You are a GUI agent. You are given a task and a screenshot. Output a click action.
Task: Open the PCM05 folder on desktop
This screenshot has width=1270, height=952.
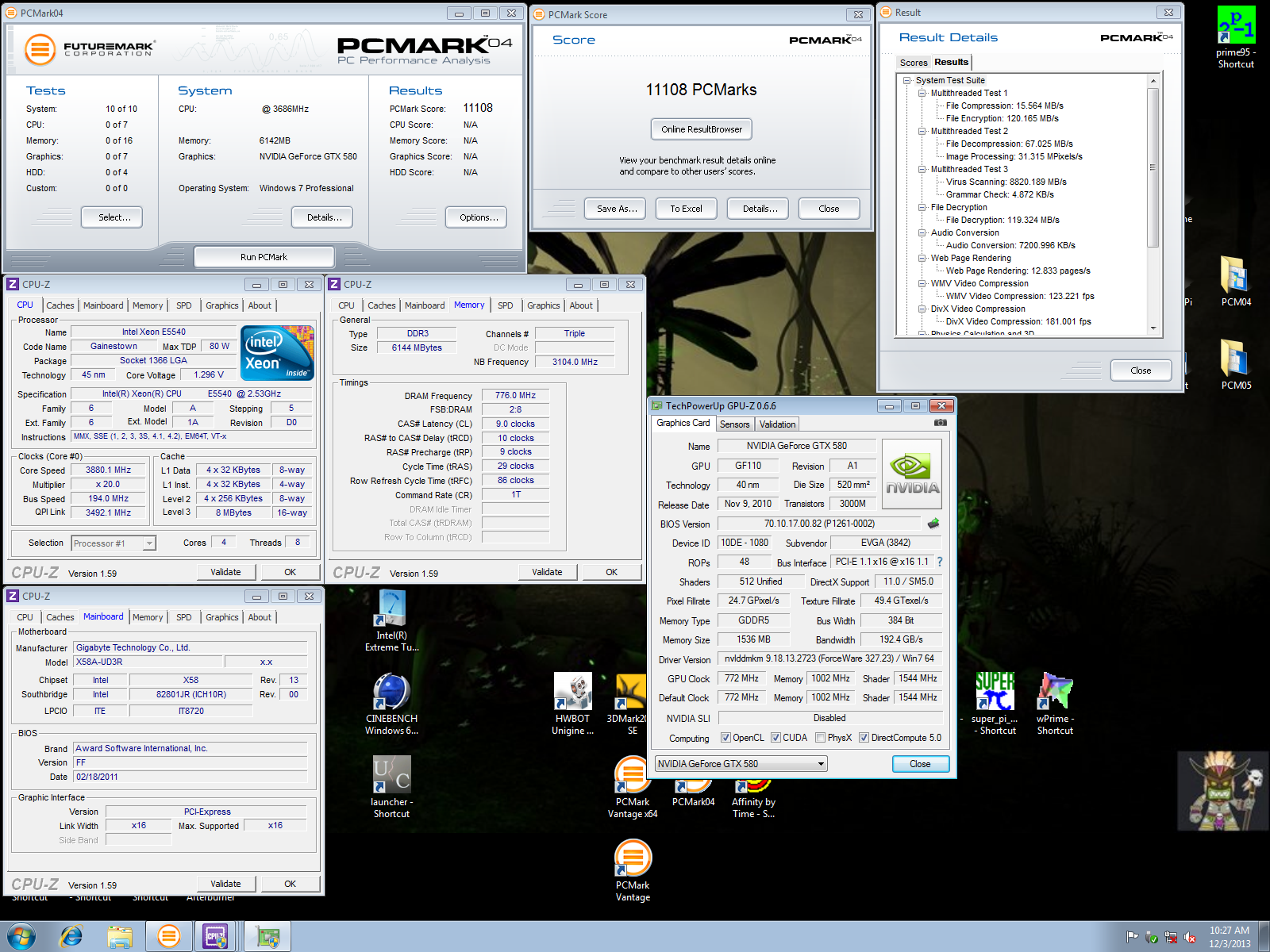pos(1236,365)
